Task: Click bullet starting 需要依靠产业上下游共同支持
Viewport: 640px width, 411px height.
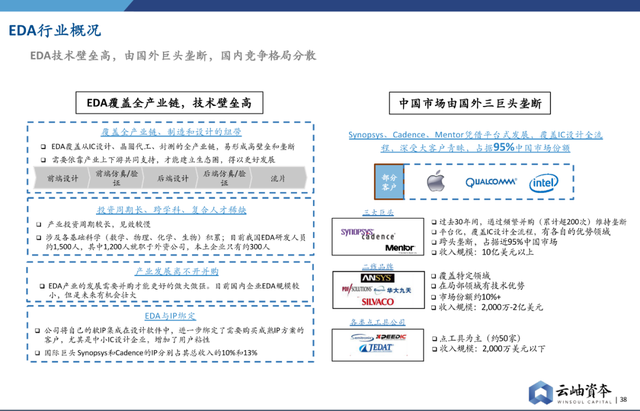Action: [163, 160]
